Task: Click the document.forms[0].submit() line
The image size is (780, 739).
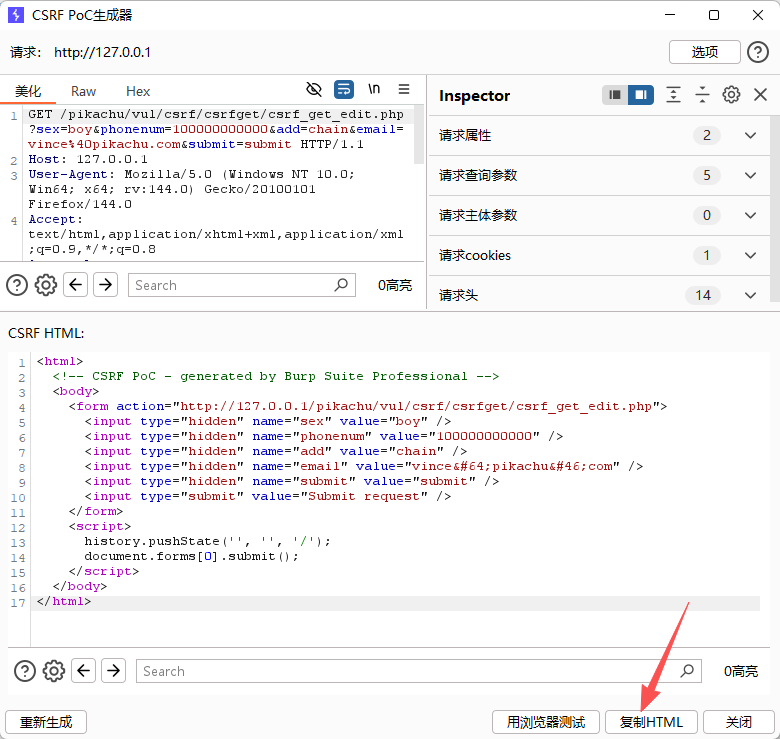Action: coord(192,556)
